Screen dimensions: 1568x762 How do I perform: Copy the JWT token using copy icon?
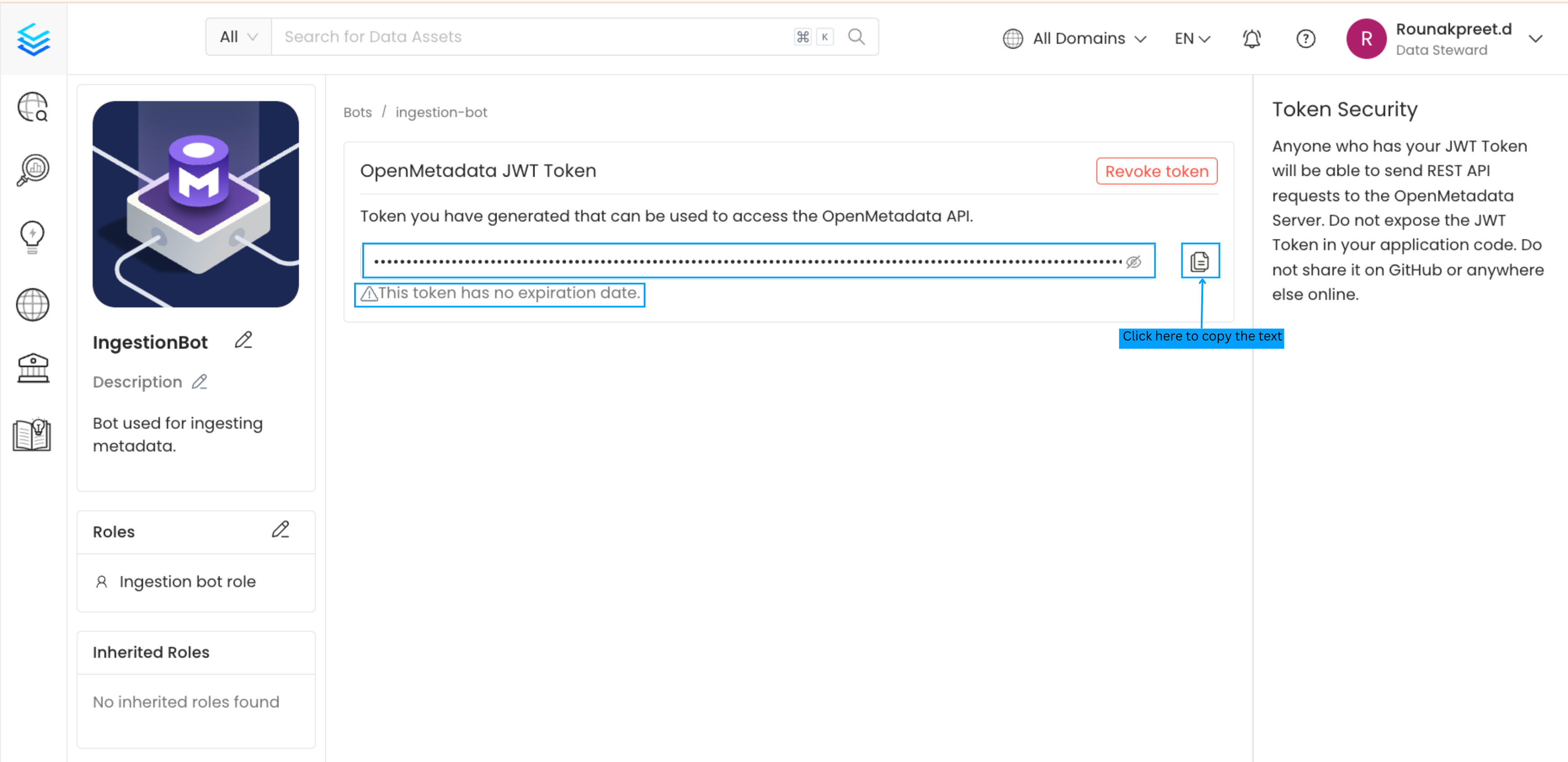click(x=1201, y=261)
